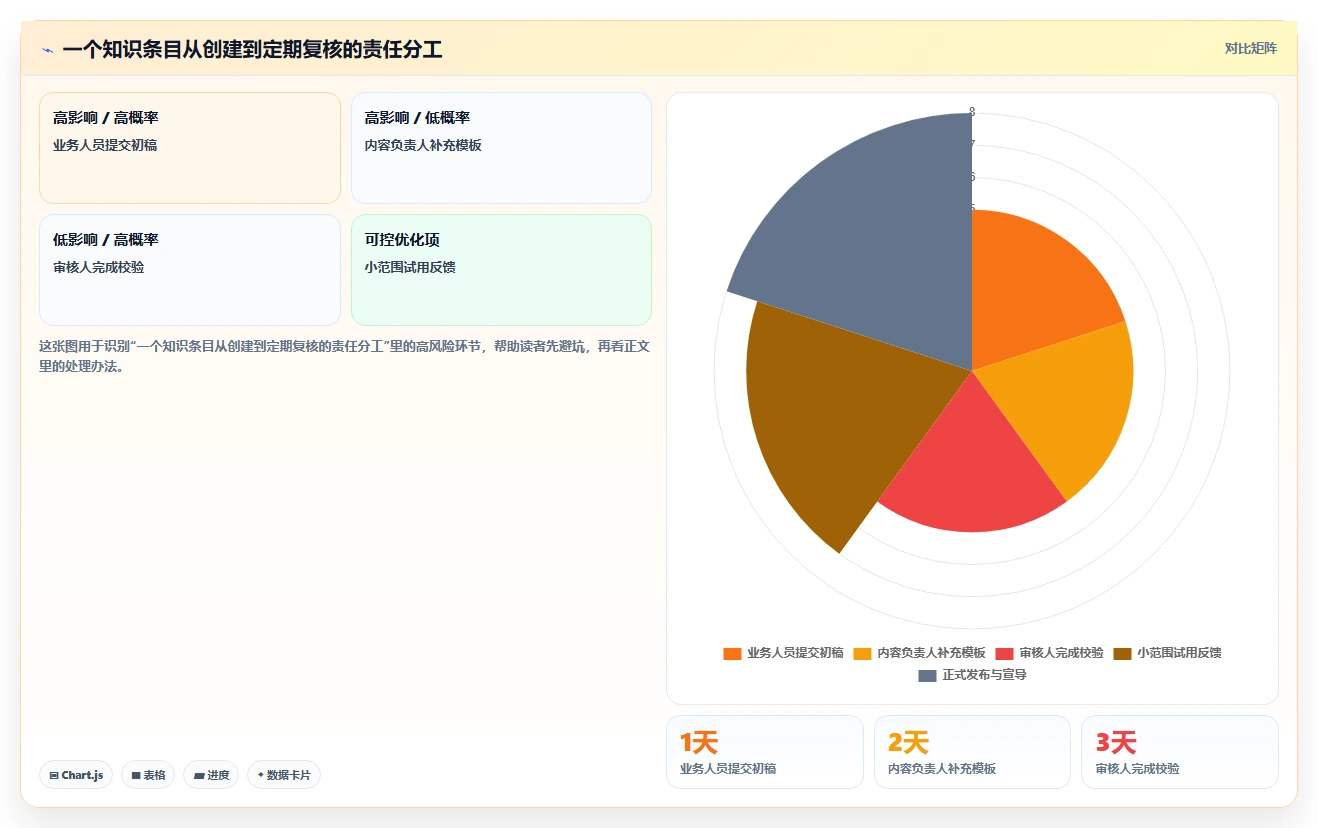
Task: Click the radial axis label 8
Action: pos(971,112)
